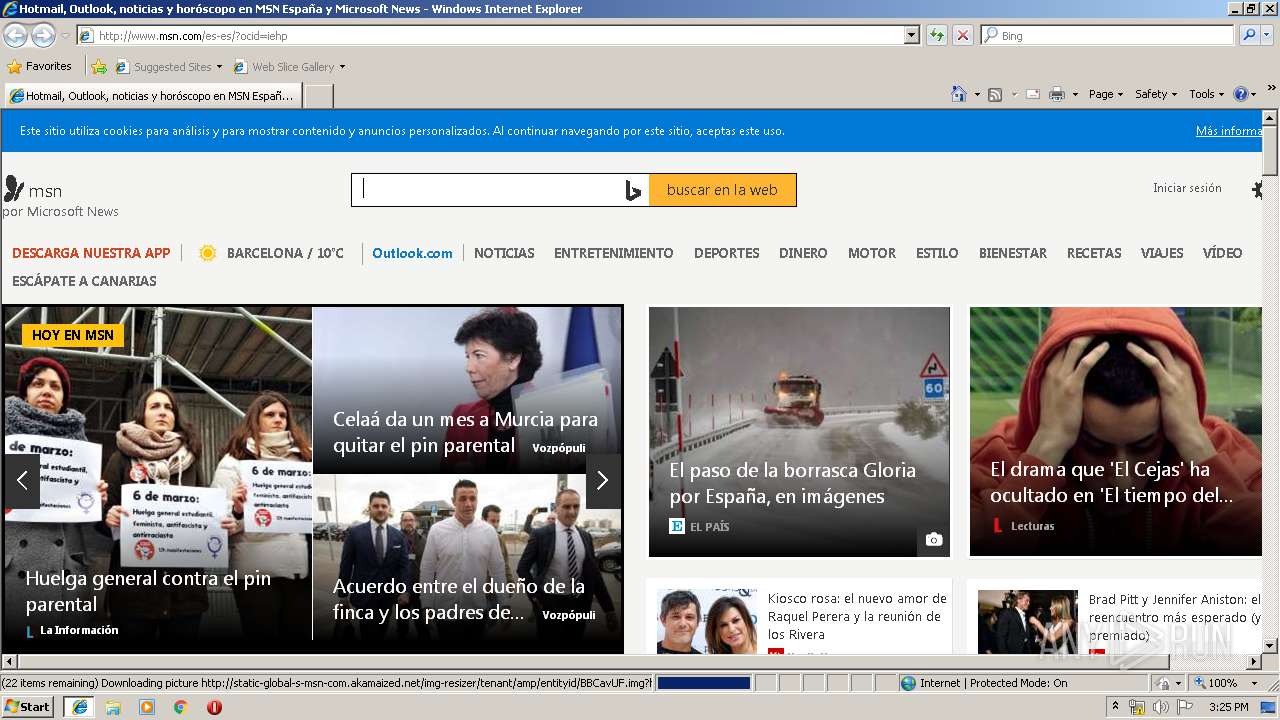Open DEPORTES section
The image size is (1280, 720).
coord(727,253)
